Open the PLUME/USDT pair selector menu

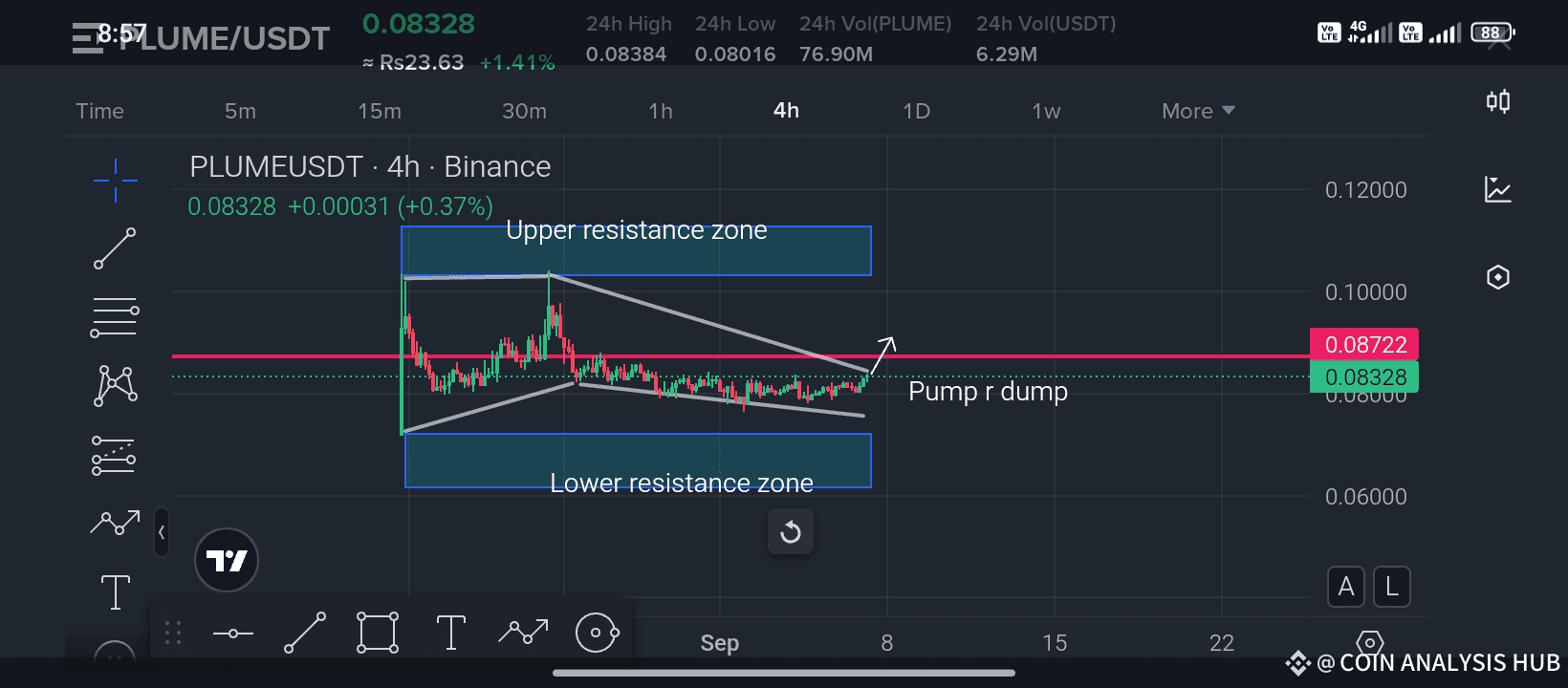click(201, 38)
